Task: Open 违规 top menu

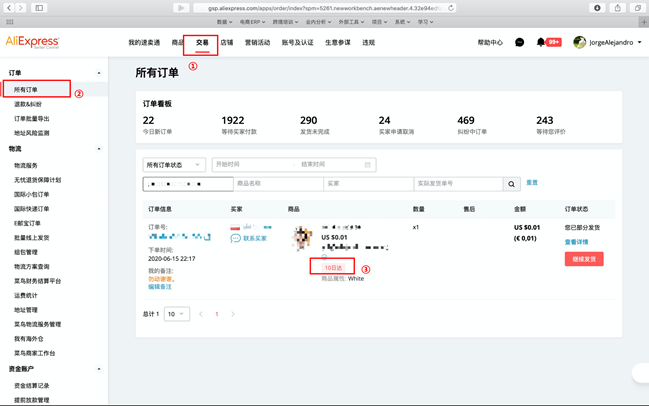Action: [x=368, y=42]
